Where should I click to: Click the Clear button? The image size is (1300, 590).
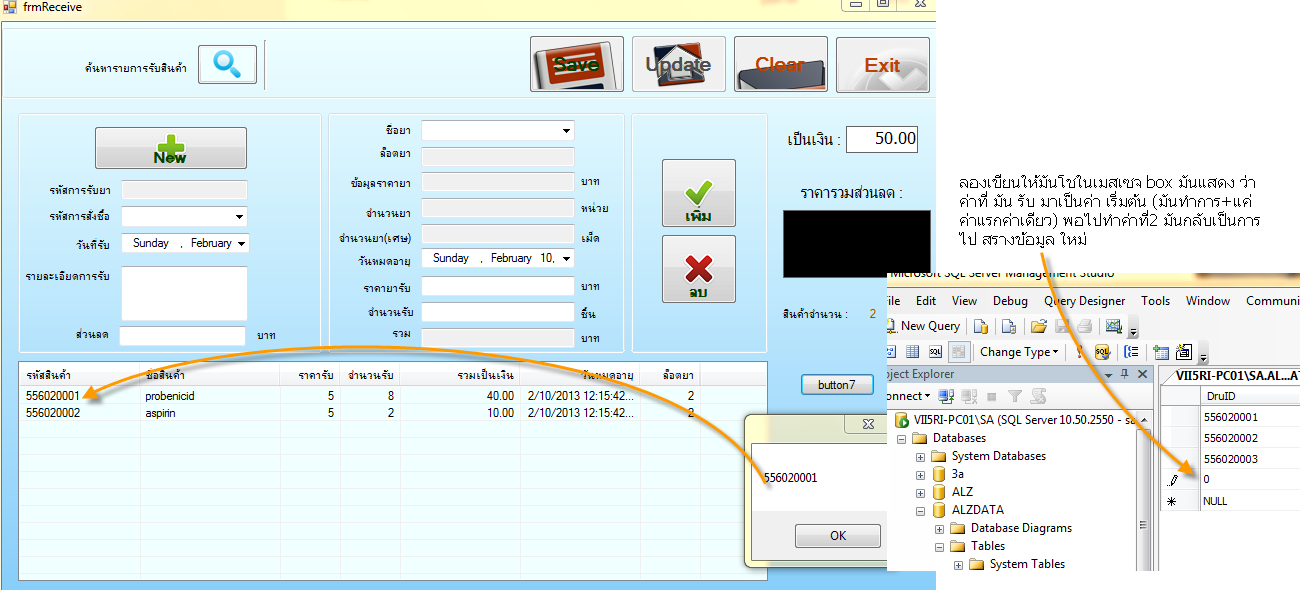pos(780,64)
